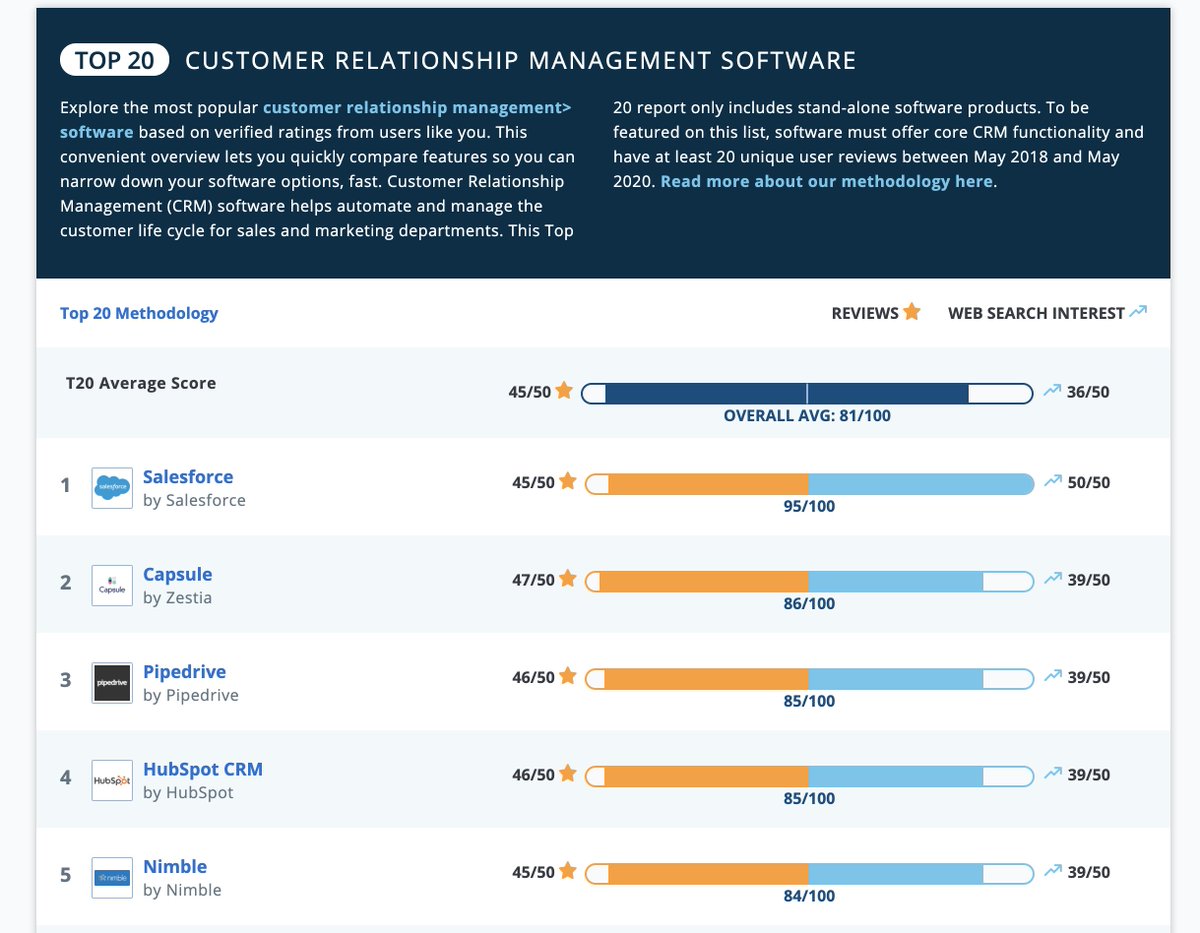Click the Nimble logo thumbnail
Screen dimensions: 1200x933
tap(112, 877)
